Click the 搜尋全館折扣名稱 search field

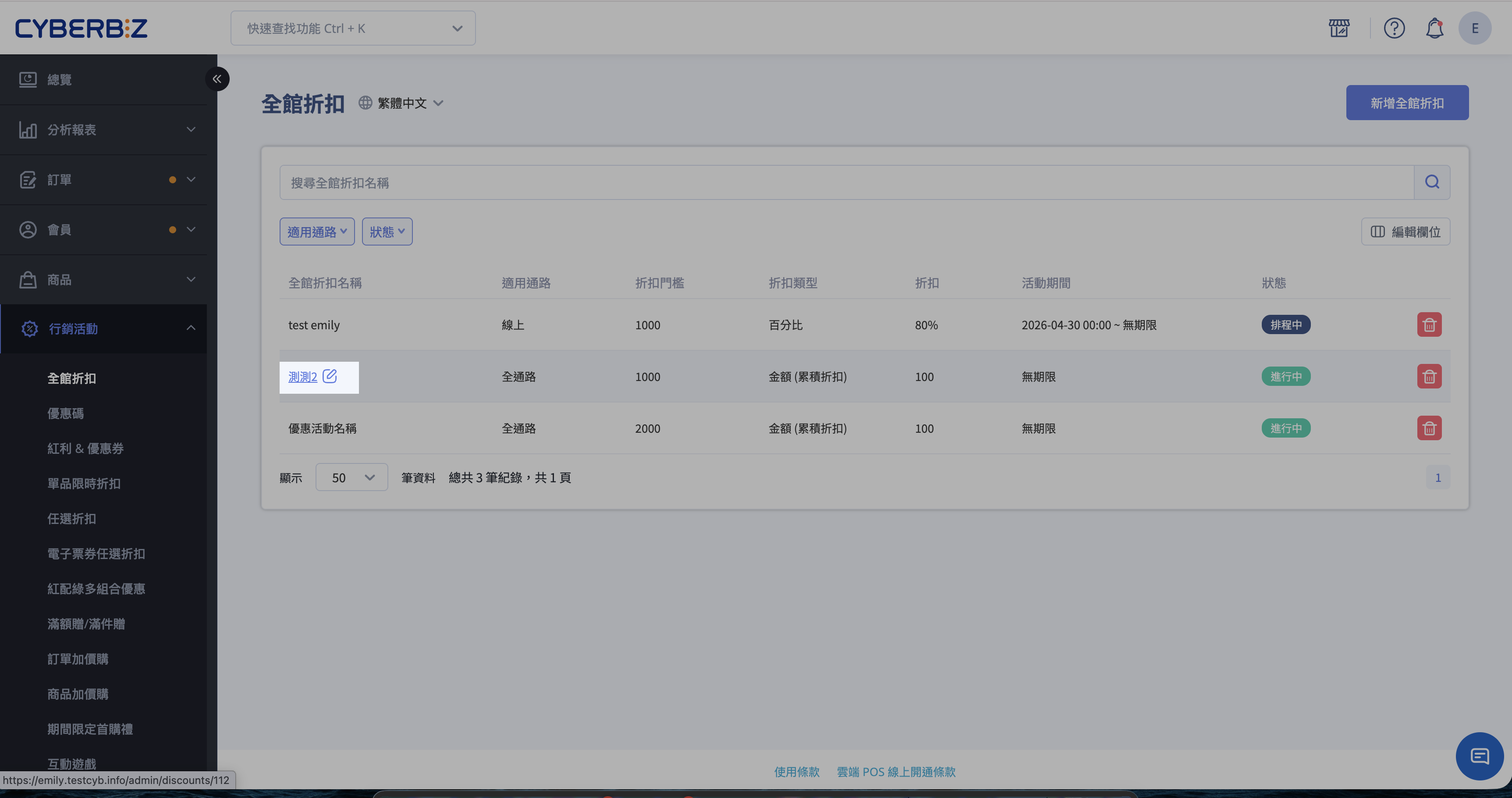pyautogui.click(x=846, y=182)
